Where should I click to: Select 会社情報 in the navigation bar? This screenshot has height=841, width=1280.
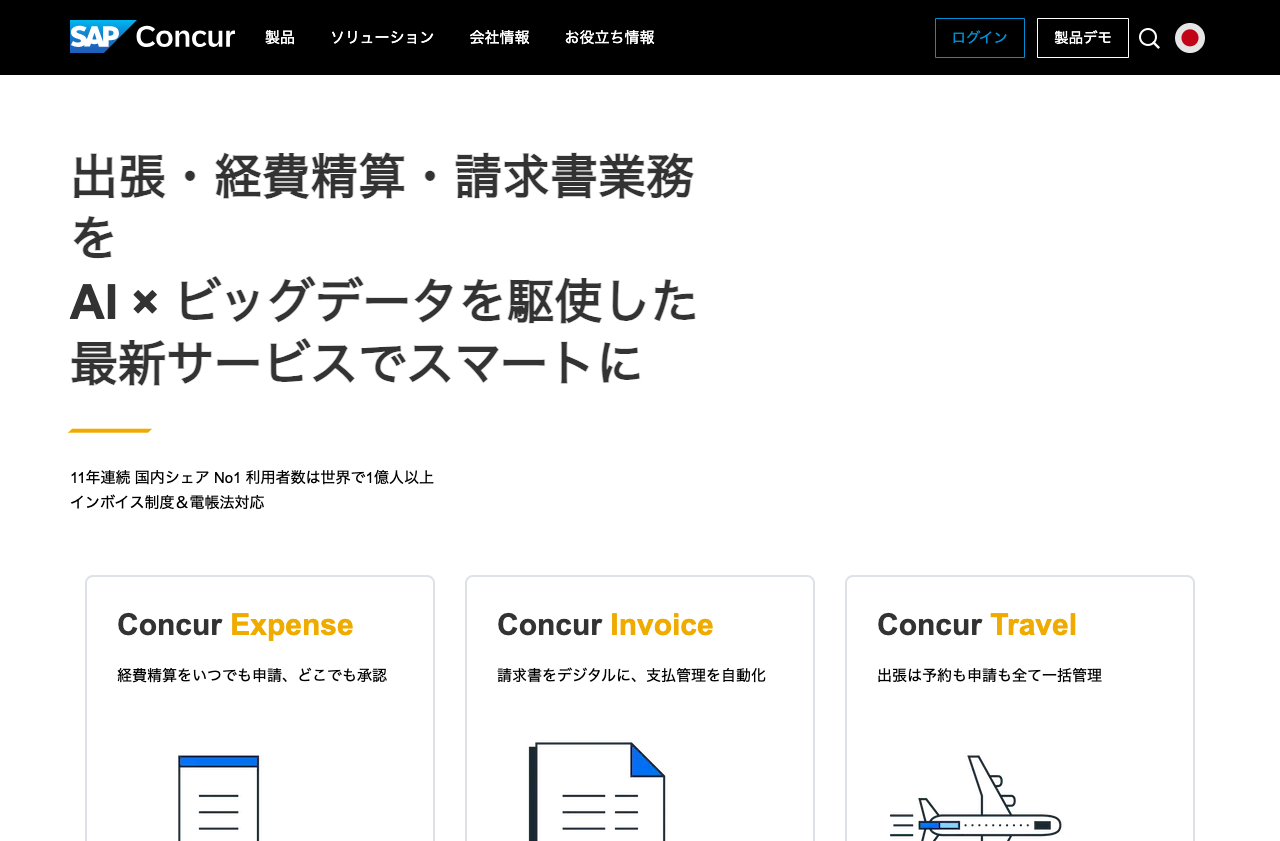(x=499, y=37)
